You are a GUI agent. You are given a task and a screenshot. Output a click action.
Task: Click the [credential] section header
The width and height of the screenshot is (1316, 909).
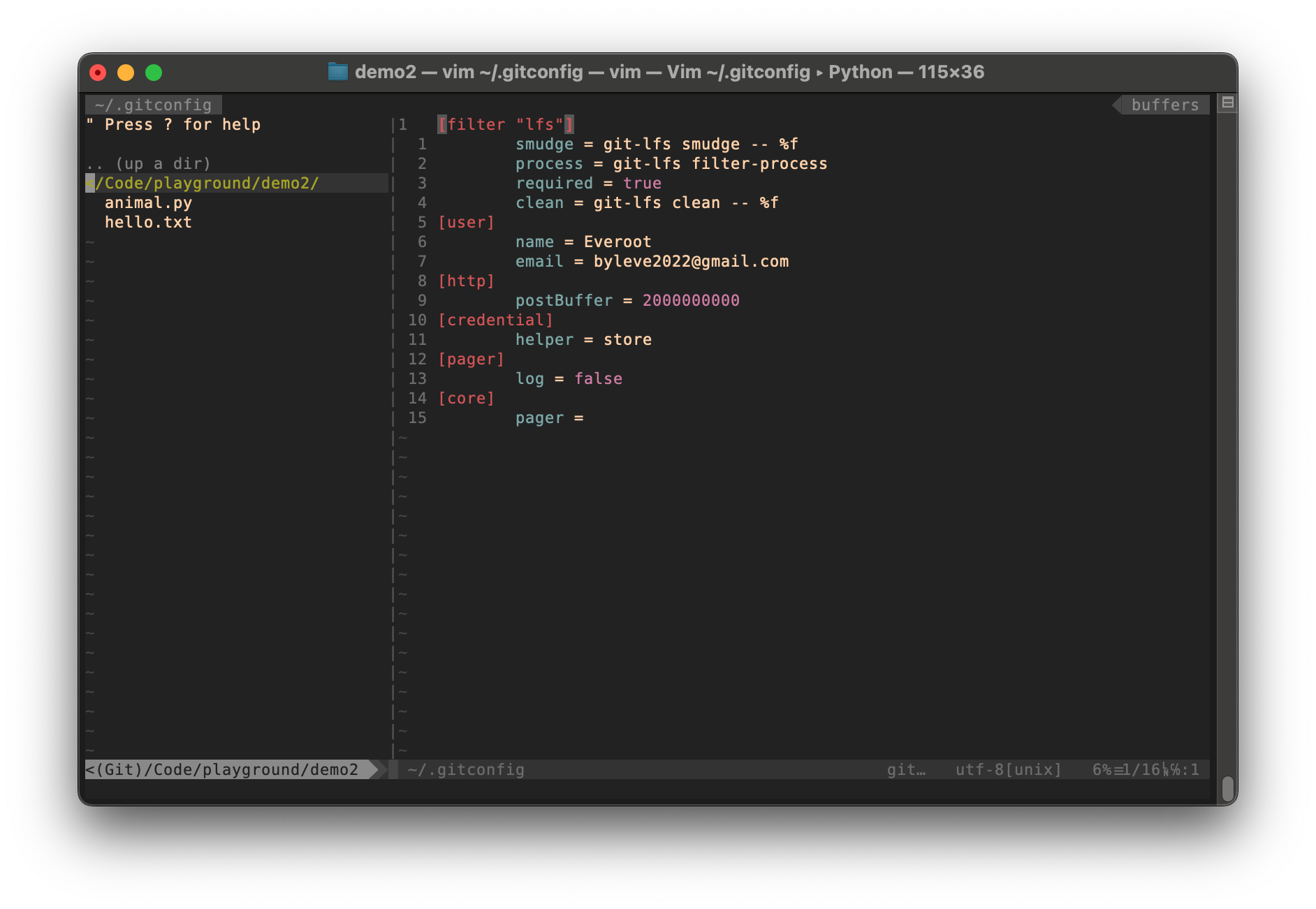click(x=496, y=320)
